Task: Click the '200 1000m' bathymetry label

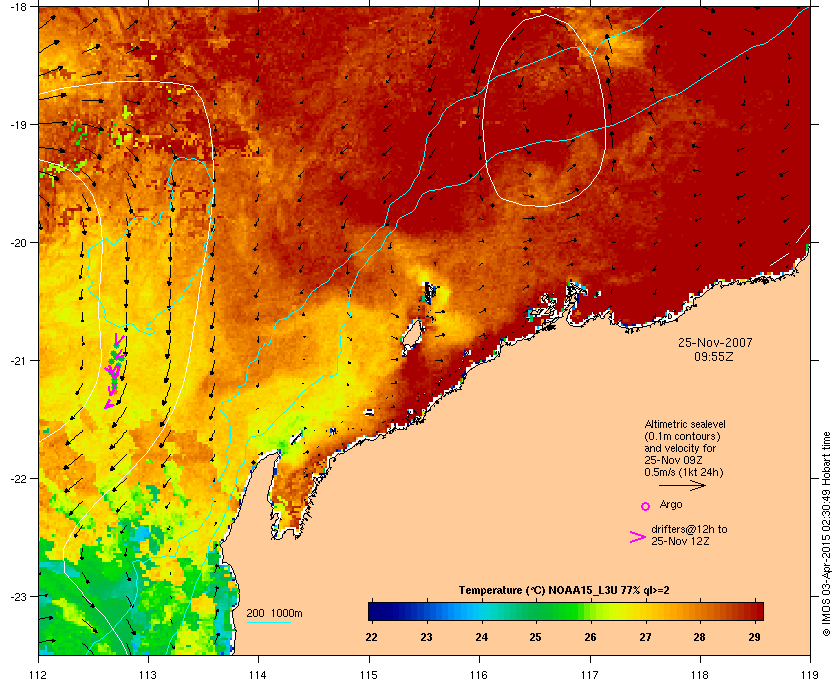Action: tap(274, 613)
